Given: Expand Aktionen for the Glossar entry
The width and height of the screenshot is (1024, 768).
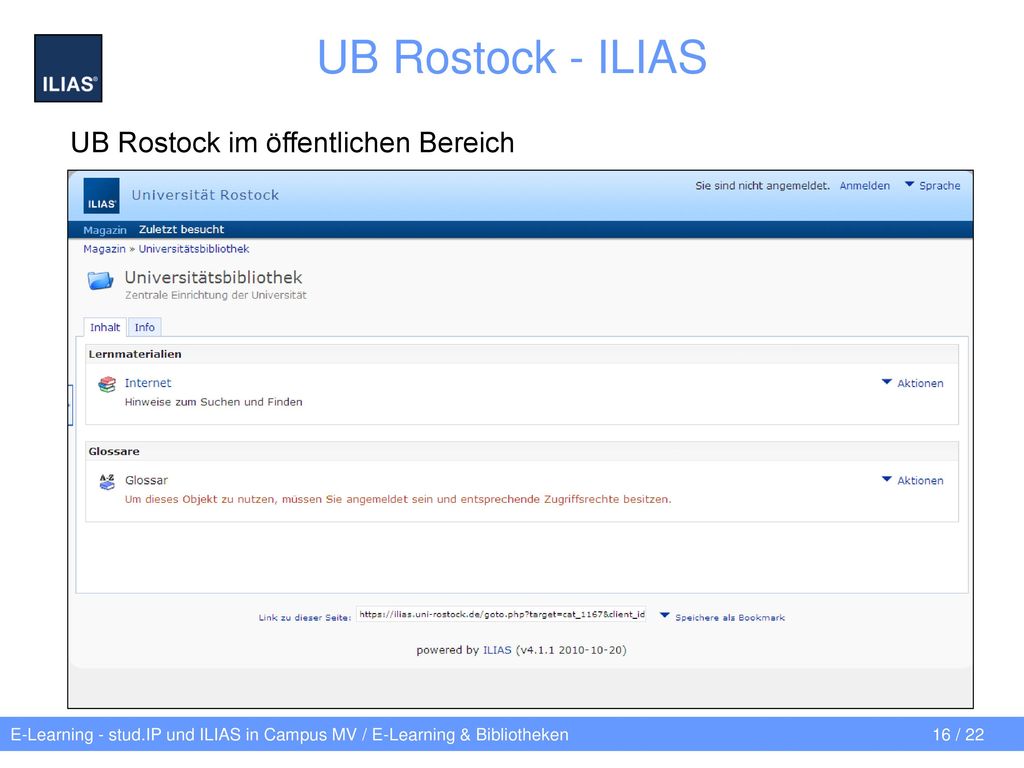Looking at the screenshot, I should click(x=912, y=481).
